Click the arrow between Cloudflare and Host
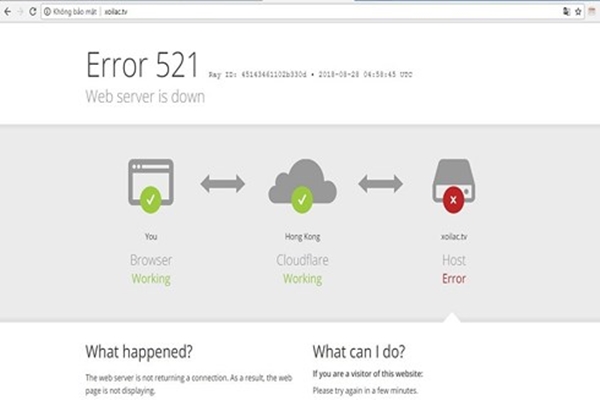600x400 pixels. click(380, 184)
